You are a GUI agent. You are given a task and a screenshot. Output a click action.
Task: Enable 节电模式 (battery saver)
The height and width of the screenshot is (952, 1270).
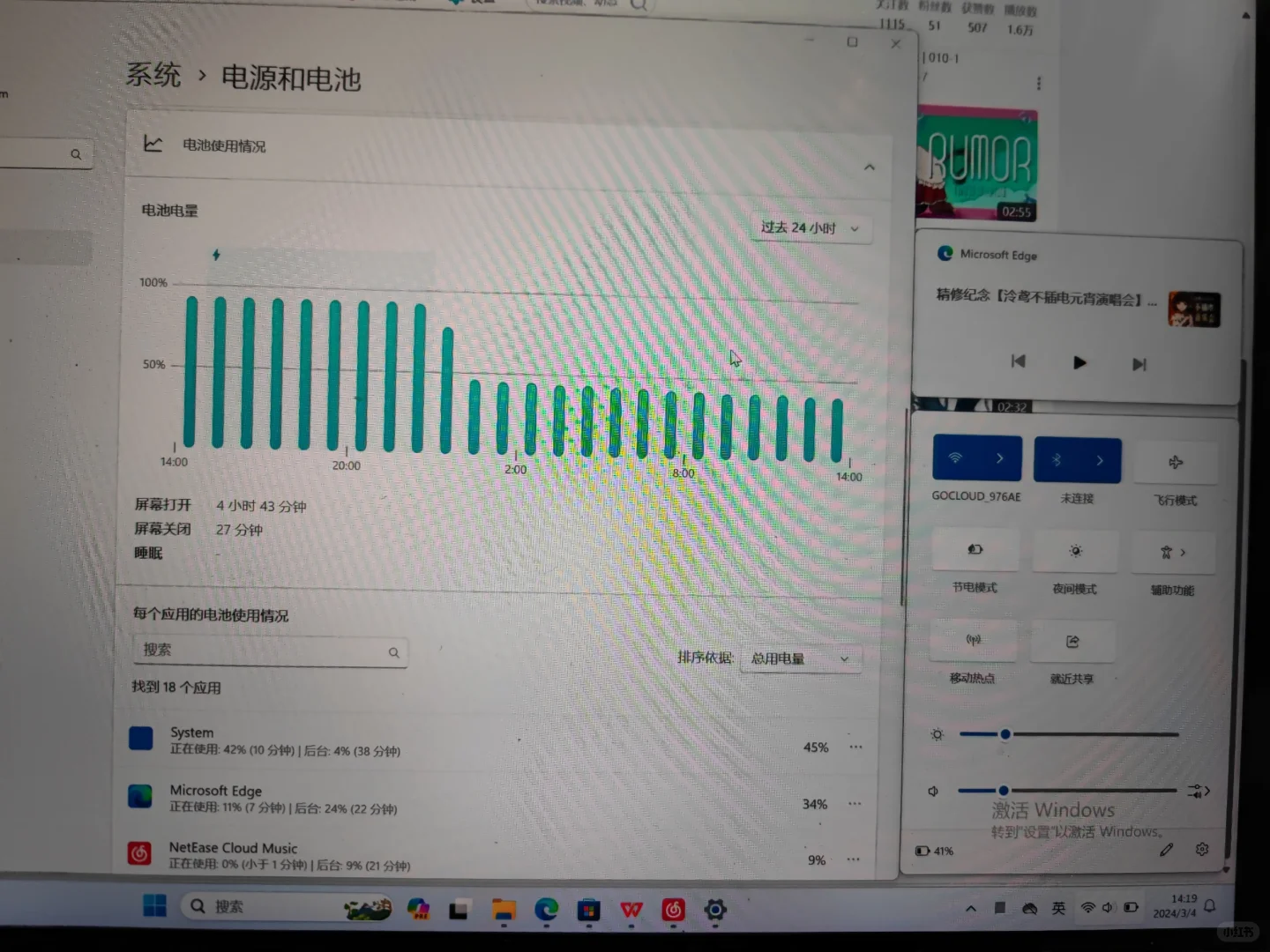pos(975,549)
